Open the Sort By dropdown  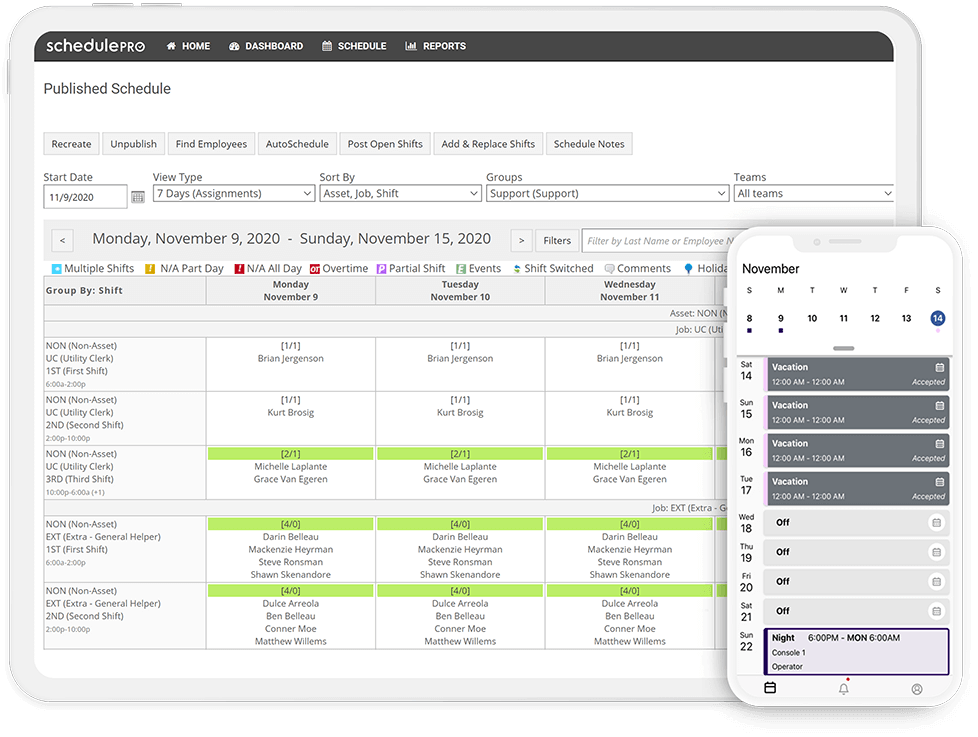399,194
